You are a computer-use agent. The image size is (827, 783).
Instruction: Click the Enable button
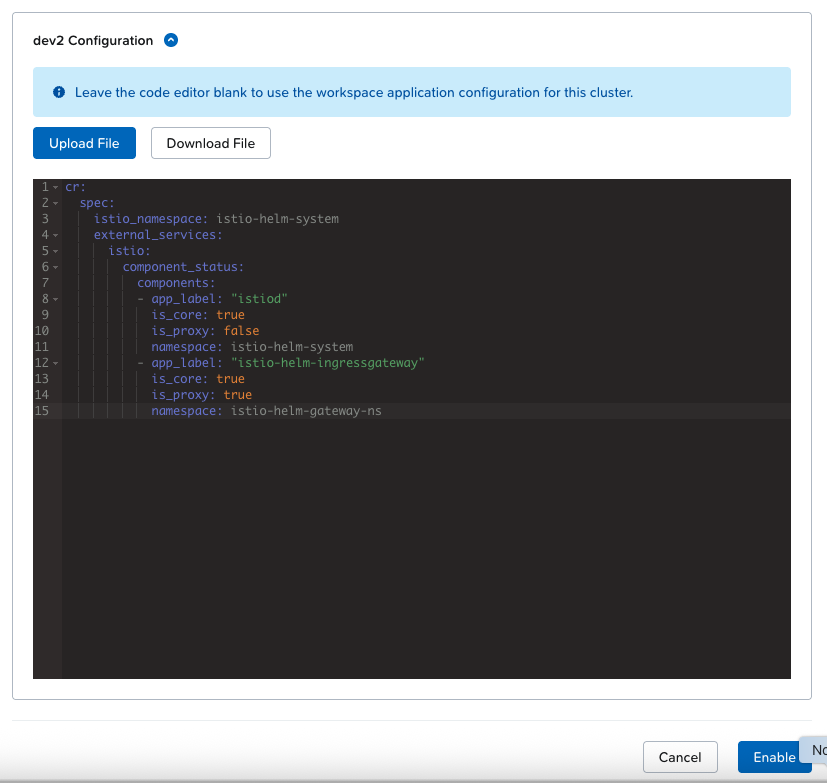click(x=773, y=757)
